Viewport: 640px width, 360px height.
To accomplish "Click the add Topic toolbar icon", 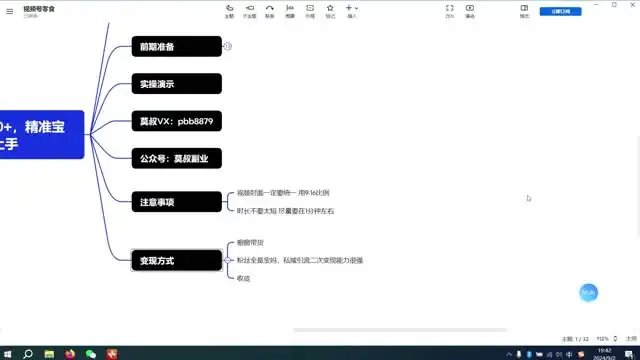I will pos(229,11).
